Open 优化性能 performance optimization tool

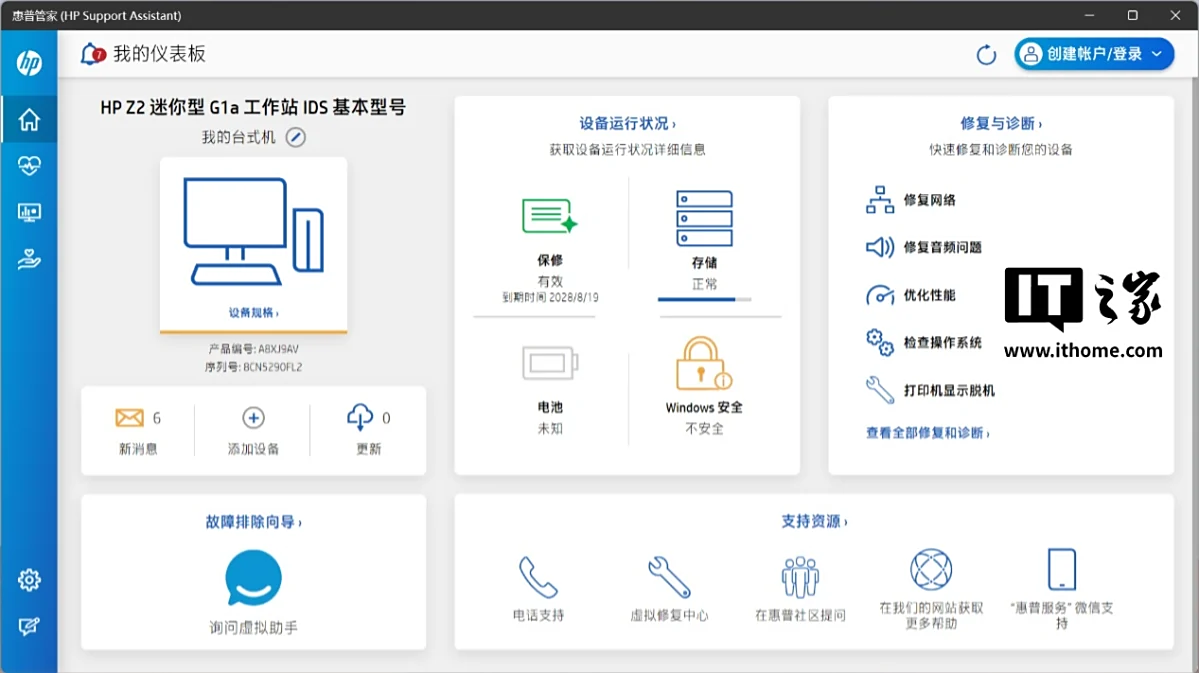point(880,295)
